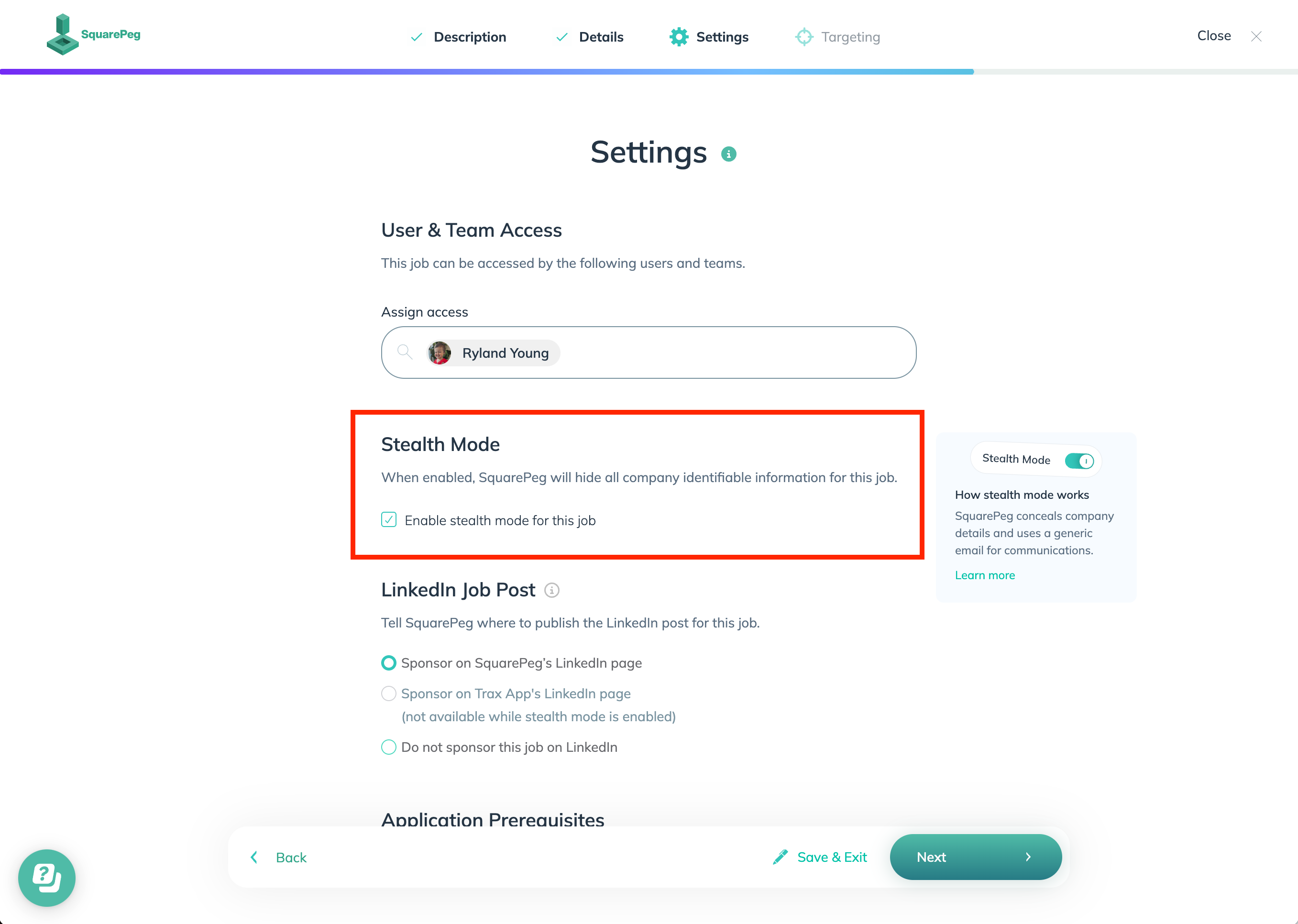Click the Learn more link for stealth mode
Screen dimensions: 1298x924
984,575
